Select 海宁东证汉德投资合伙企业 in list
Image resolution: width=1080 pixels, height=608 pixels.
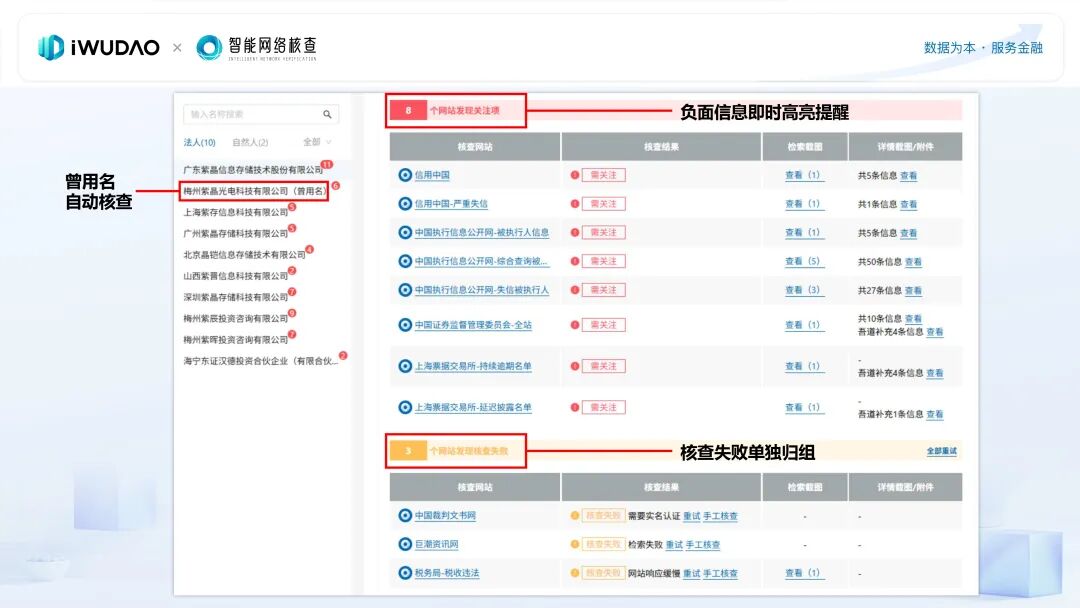pos(261,361)
